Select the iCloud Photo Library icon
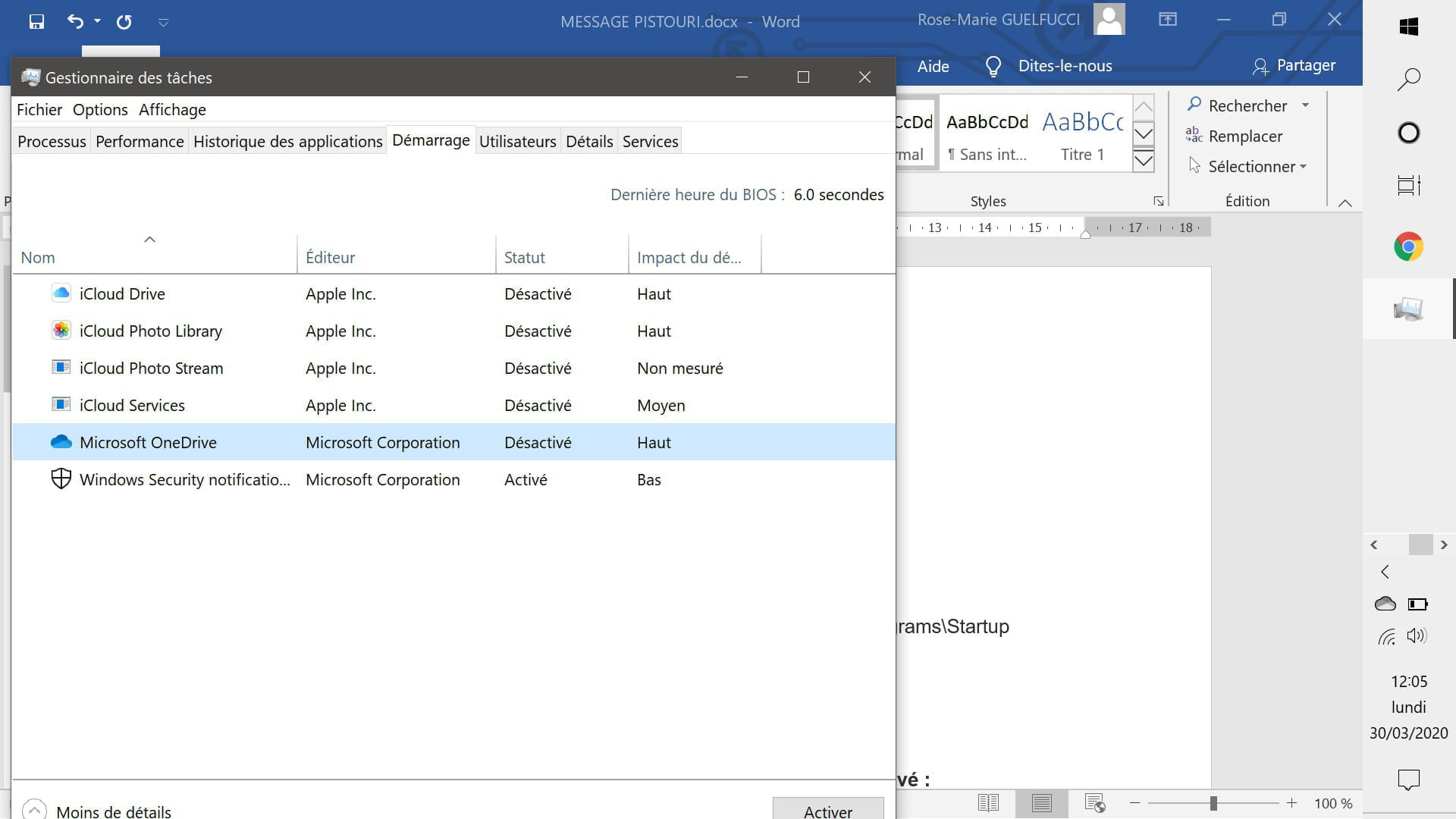This screenshot has height=819, width=1456. click(61, 331)
